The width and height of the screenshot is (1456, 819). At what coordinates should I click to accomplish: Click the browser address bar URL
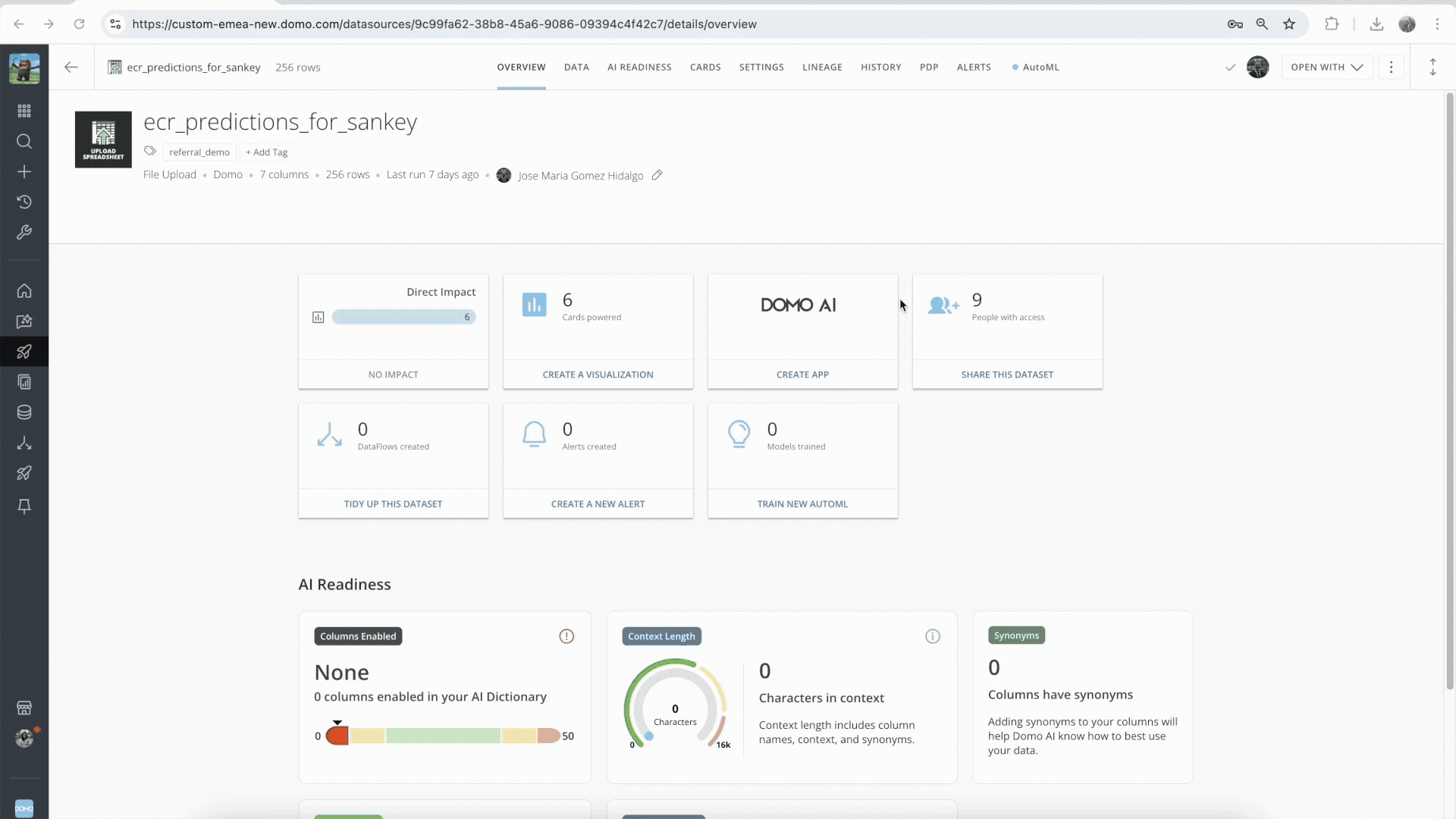[x=444, y=24]
